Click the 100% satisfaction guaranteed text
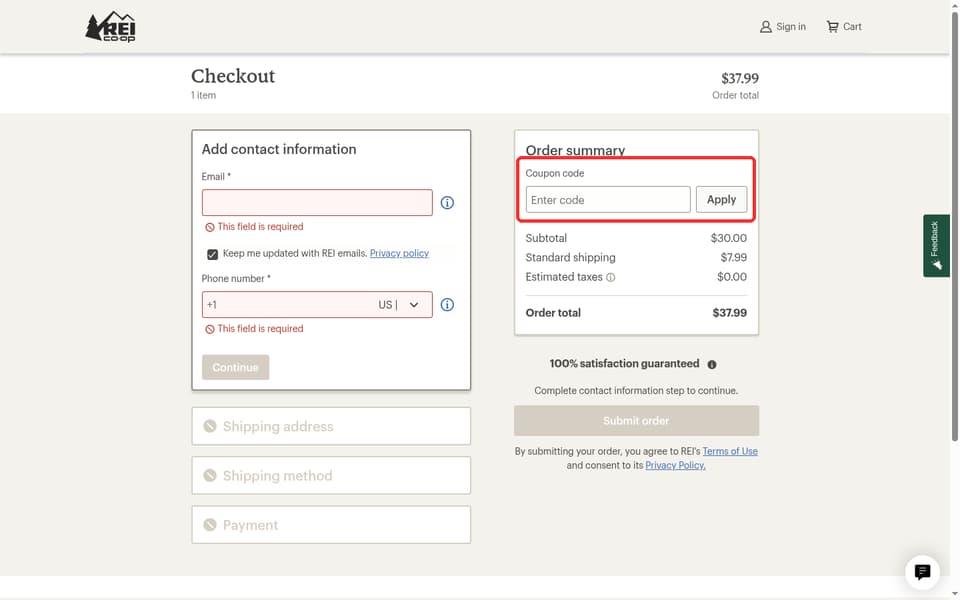 624,364
